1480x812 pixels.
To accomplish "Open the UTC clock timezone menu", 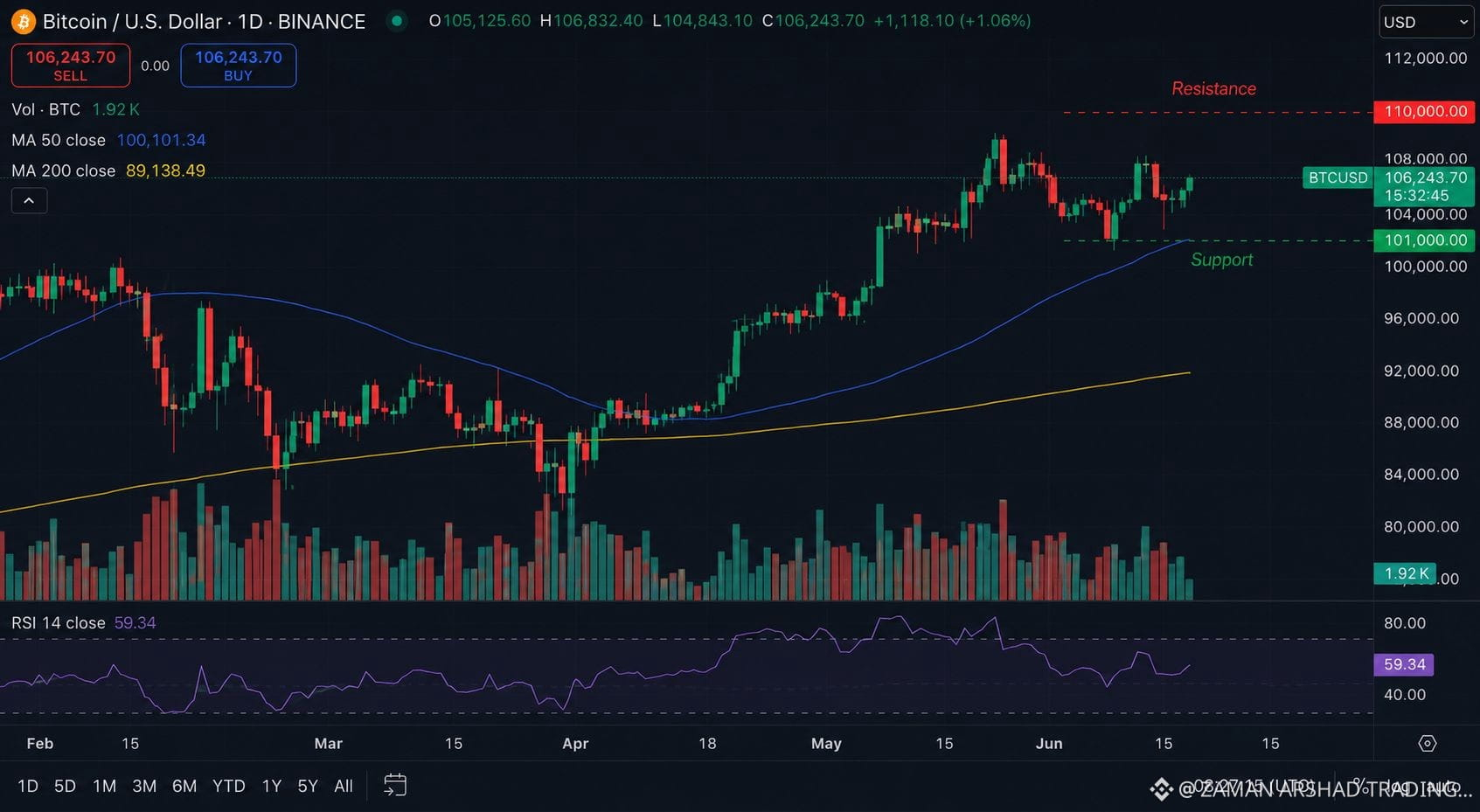I will 1254,786.
